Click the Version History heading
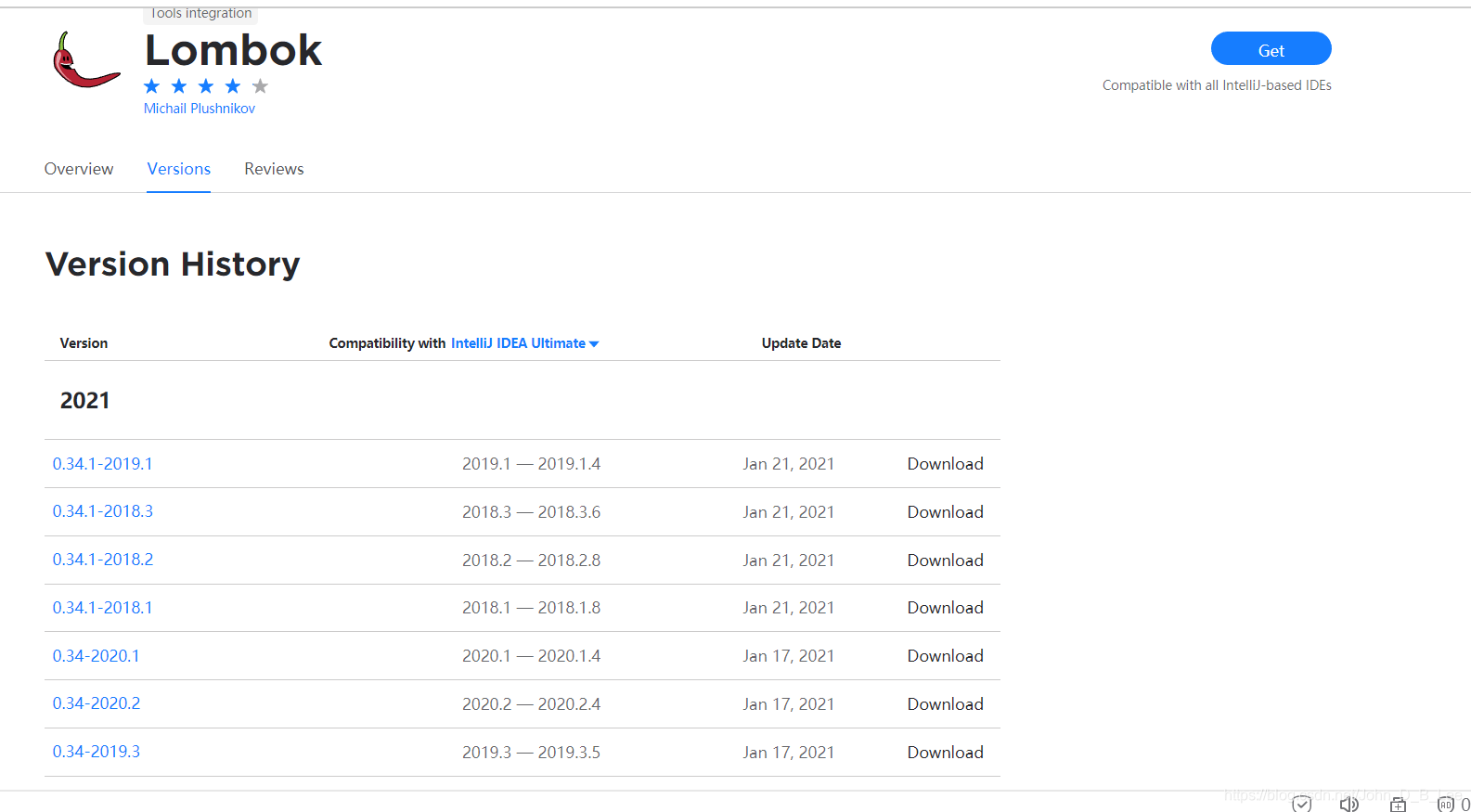1471x812 pixels. [x=173, y=264]
